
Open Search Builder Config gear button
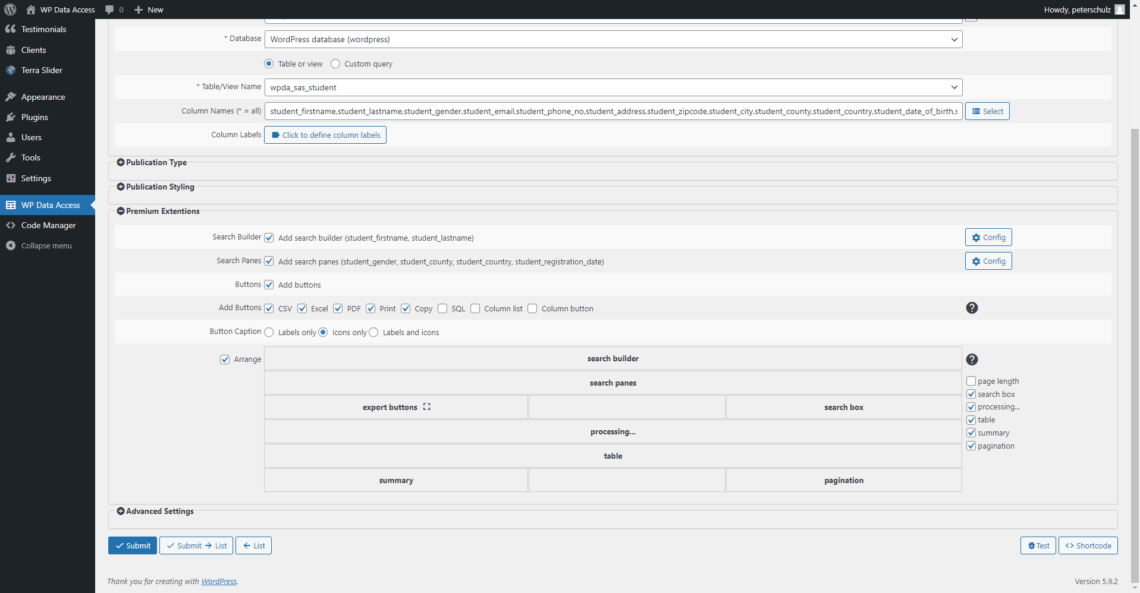coord(988,238)
